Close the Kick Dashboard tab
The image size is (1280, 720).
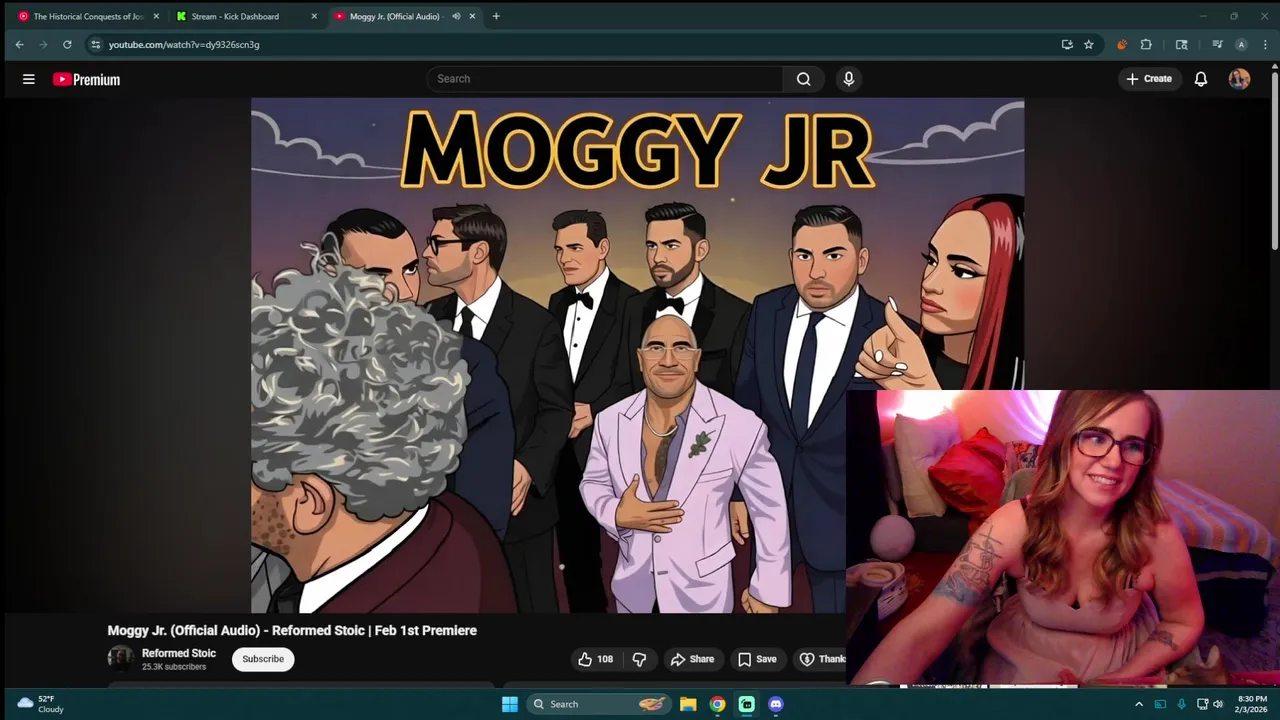(x=314, y=16)
